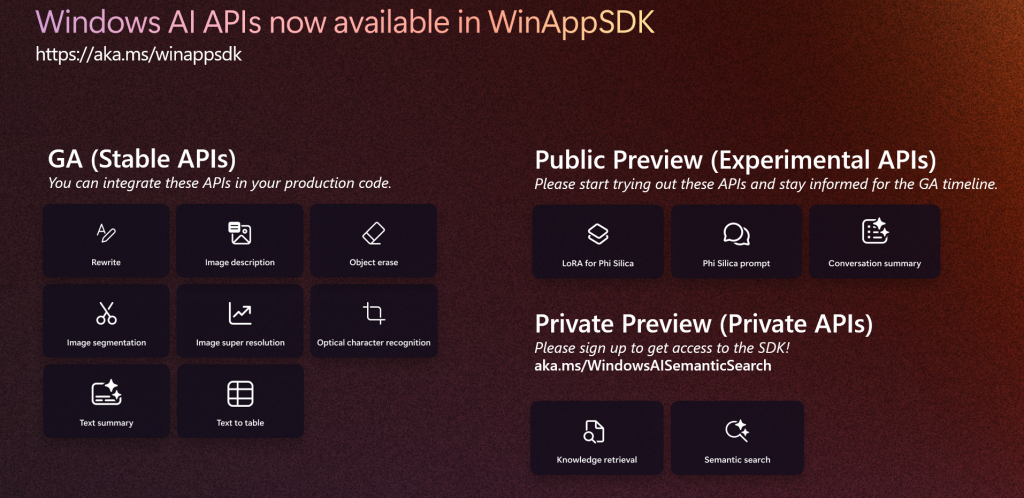This screenshot has height=498, width=1024.
Task: Select the Image segmentation label
Action: coord(106,343)
